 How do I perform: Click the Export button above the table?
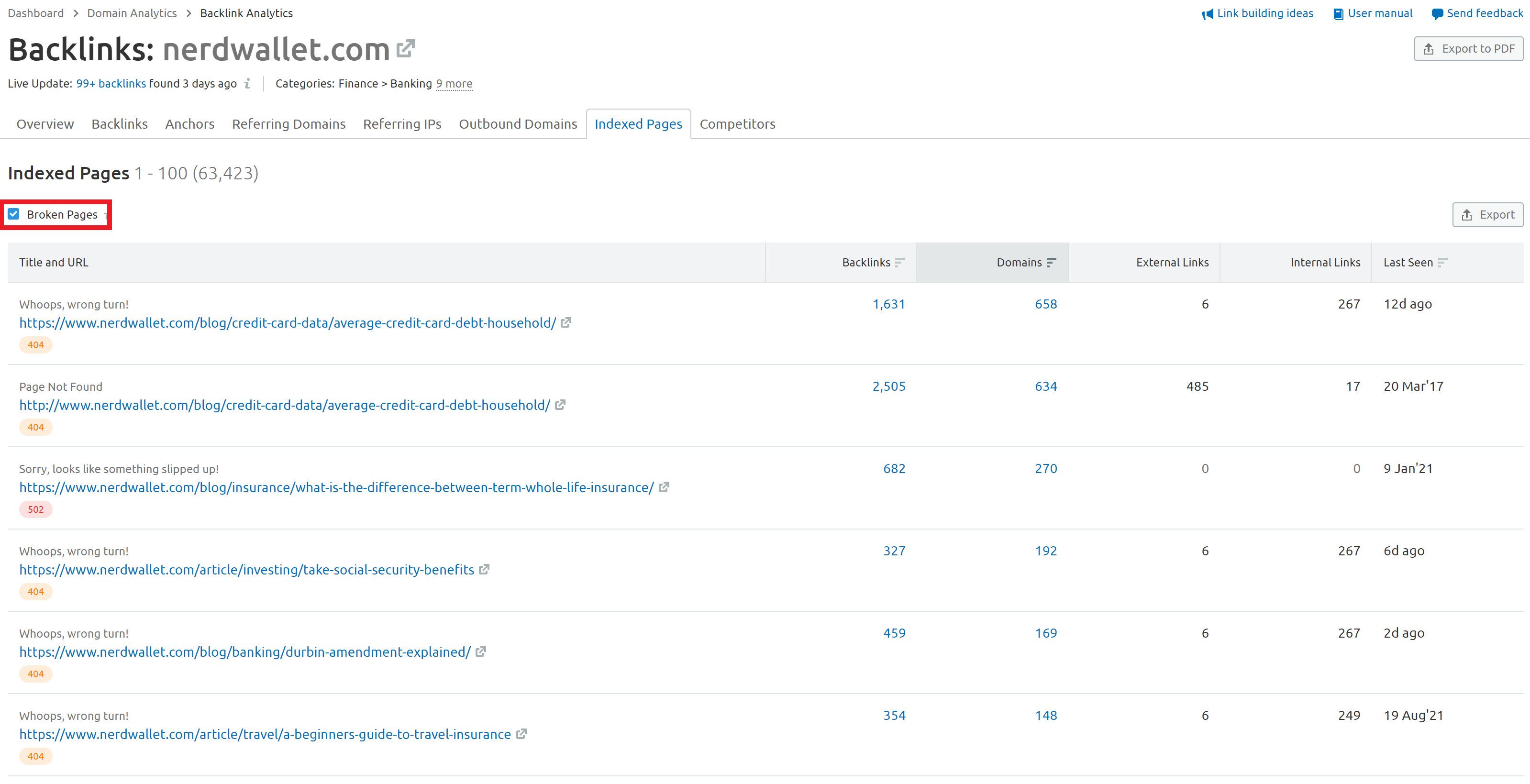[x=1487, y=214]
